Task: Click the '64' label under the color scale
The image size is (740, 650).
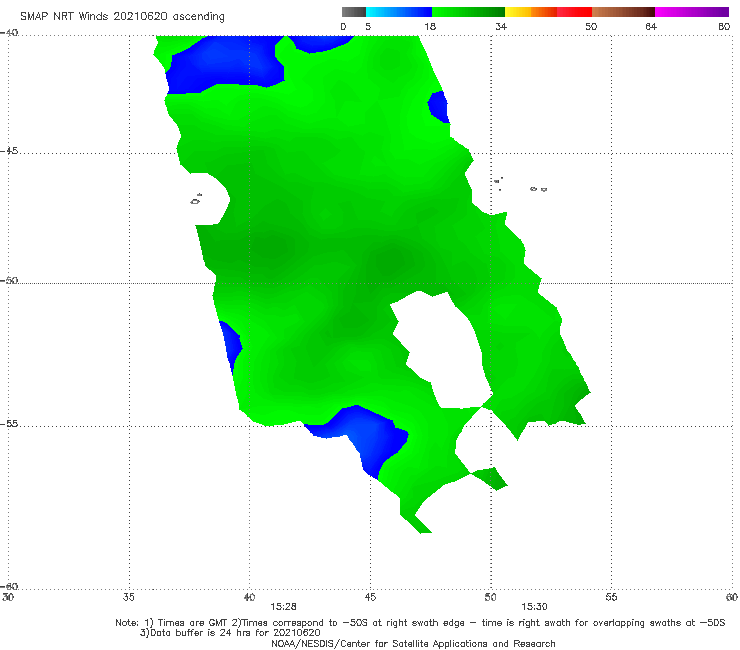Action: pos(651,26)
